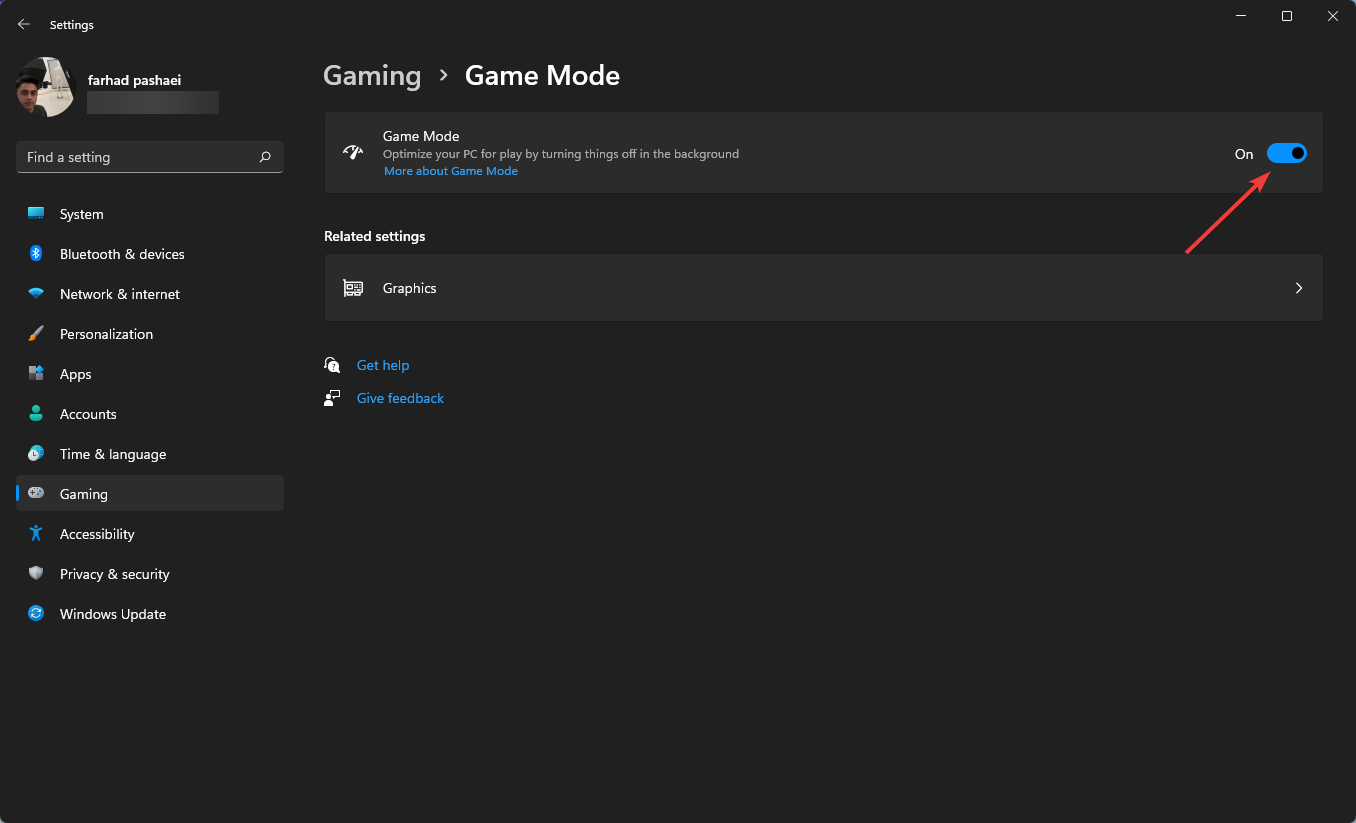Open Windows Update settings
The image size is (1356, 823).
[36, 613]
